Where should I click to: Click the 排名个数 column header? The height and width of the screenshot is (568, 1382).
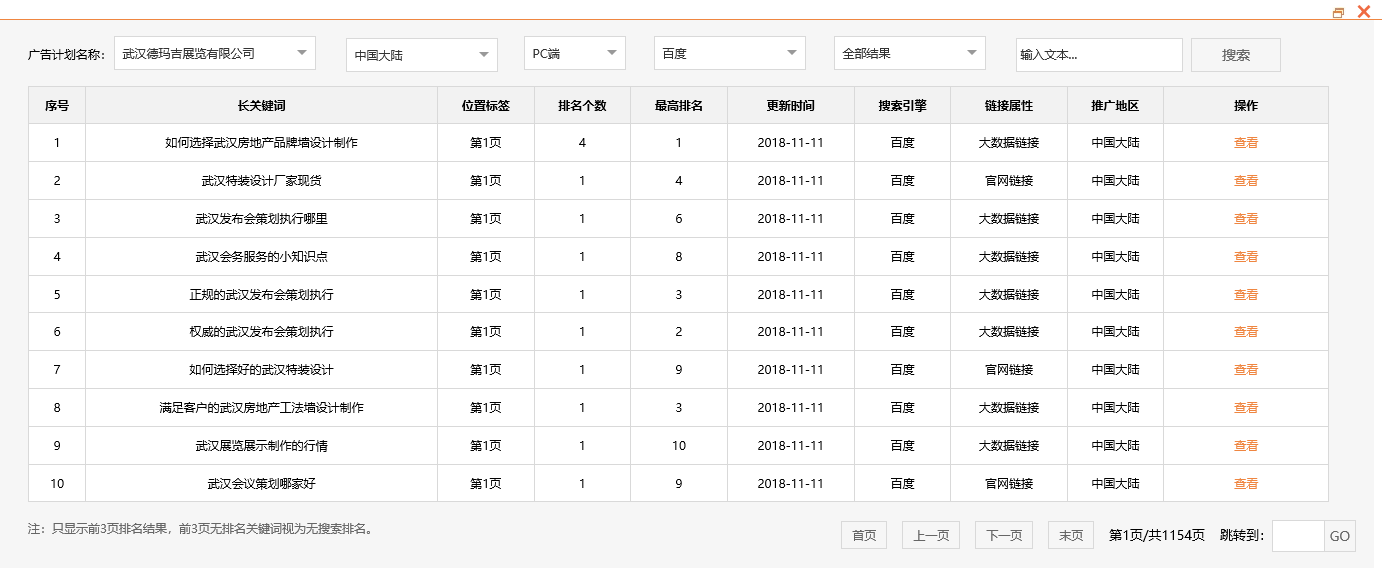(582, 105)
